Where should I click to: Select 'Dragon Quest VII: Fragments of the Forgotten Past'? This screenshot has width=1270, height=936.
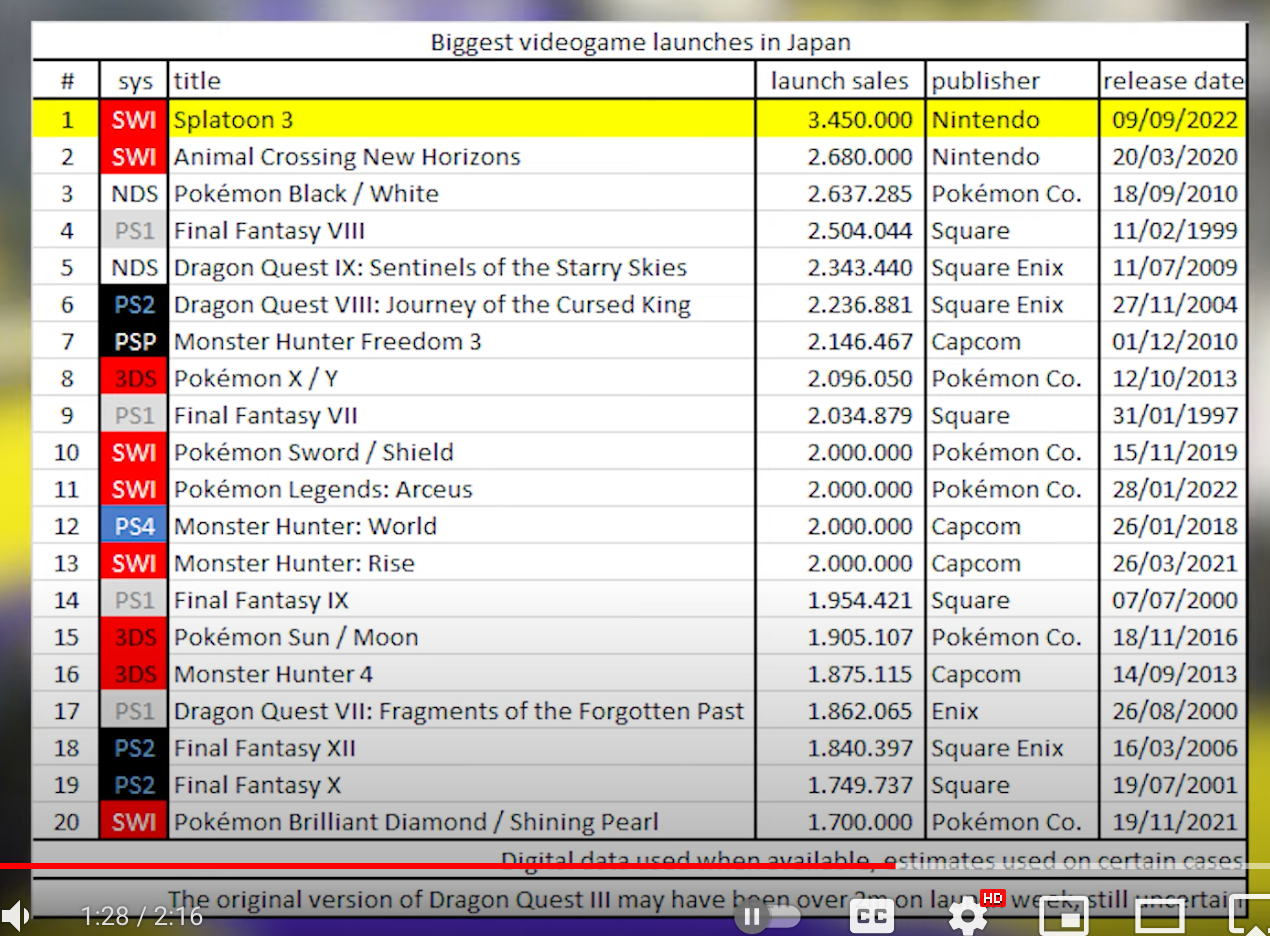click(459, 712)
